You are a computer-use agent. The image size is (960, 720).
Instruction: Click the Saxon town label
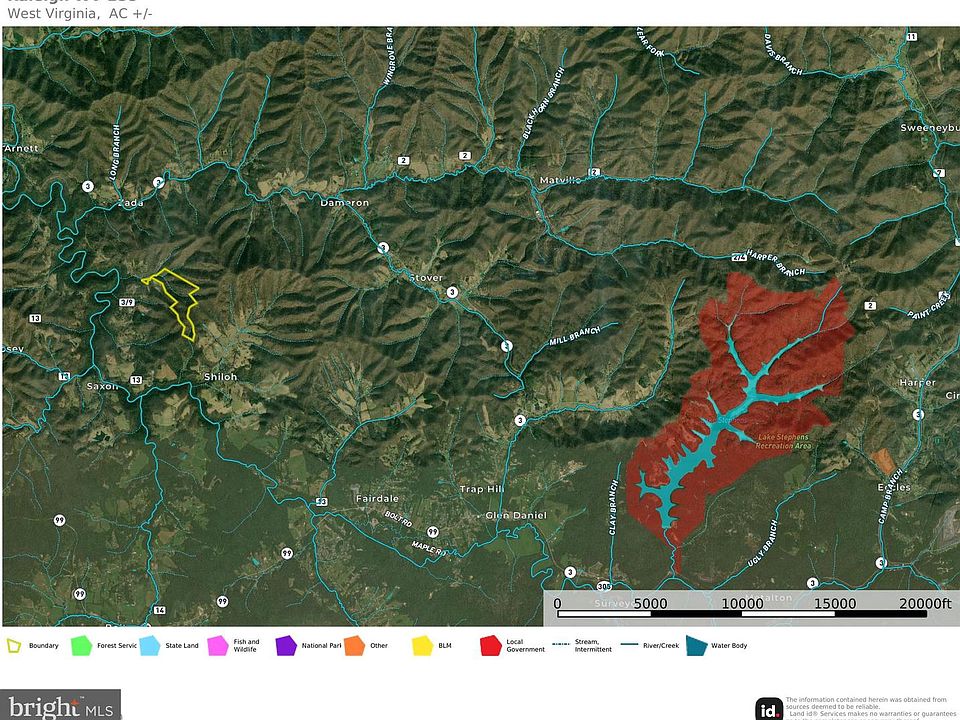tap(102, 386)
